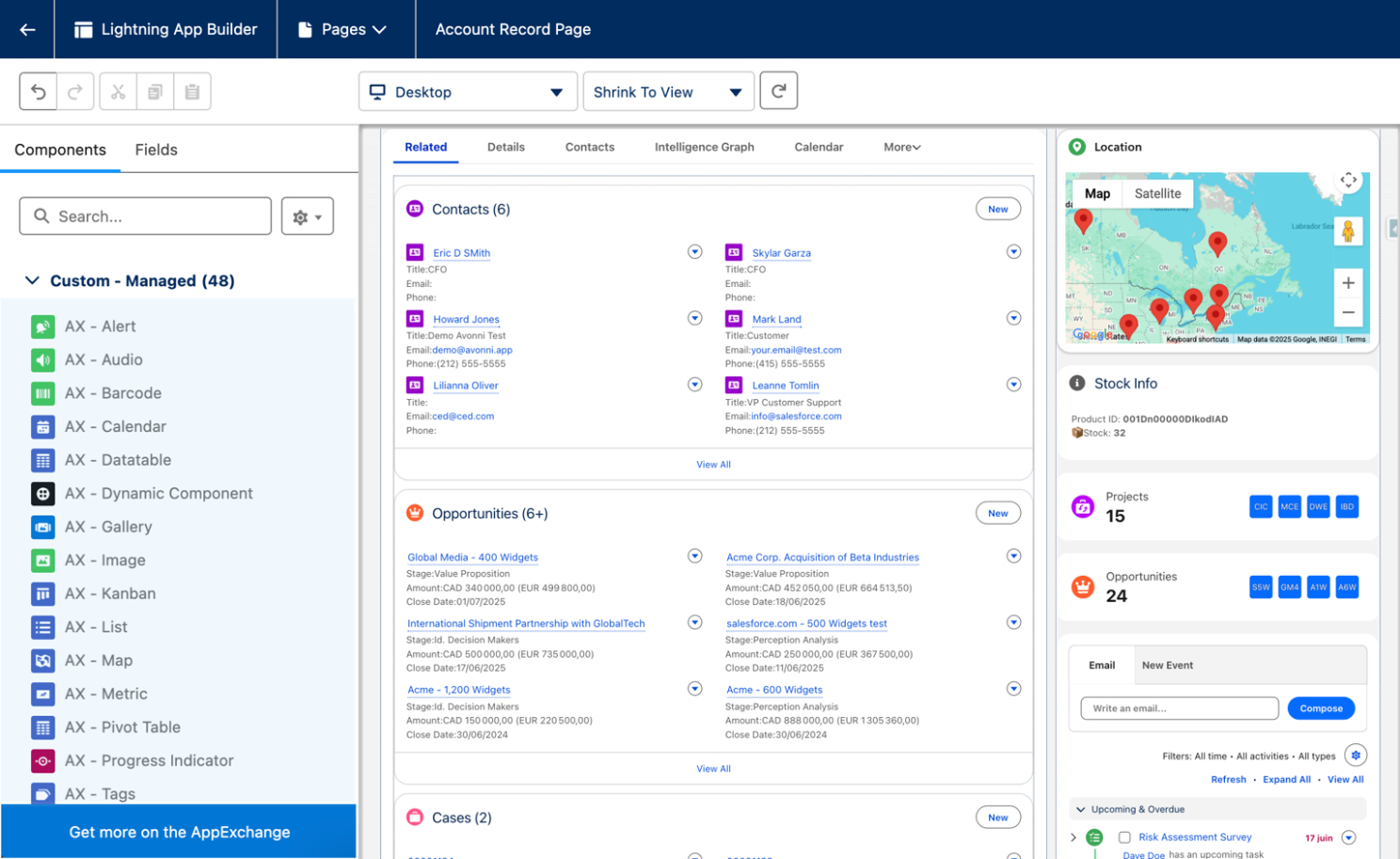Open Howard Jones contact link

point(466,320)
